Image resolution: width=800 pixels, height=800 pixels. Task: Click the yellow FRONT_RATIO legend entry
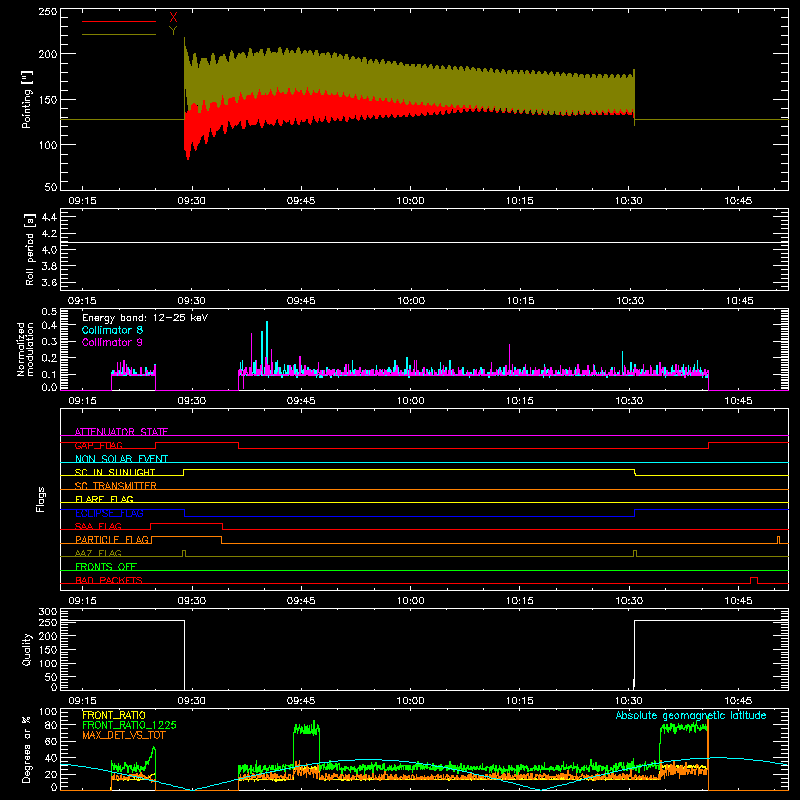pyautogui.click(x=114, y=715)
